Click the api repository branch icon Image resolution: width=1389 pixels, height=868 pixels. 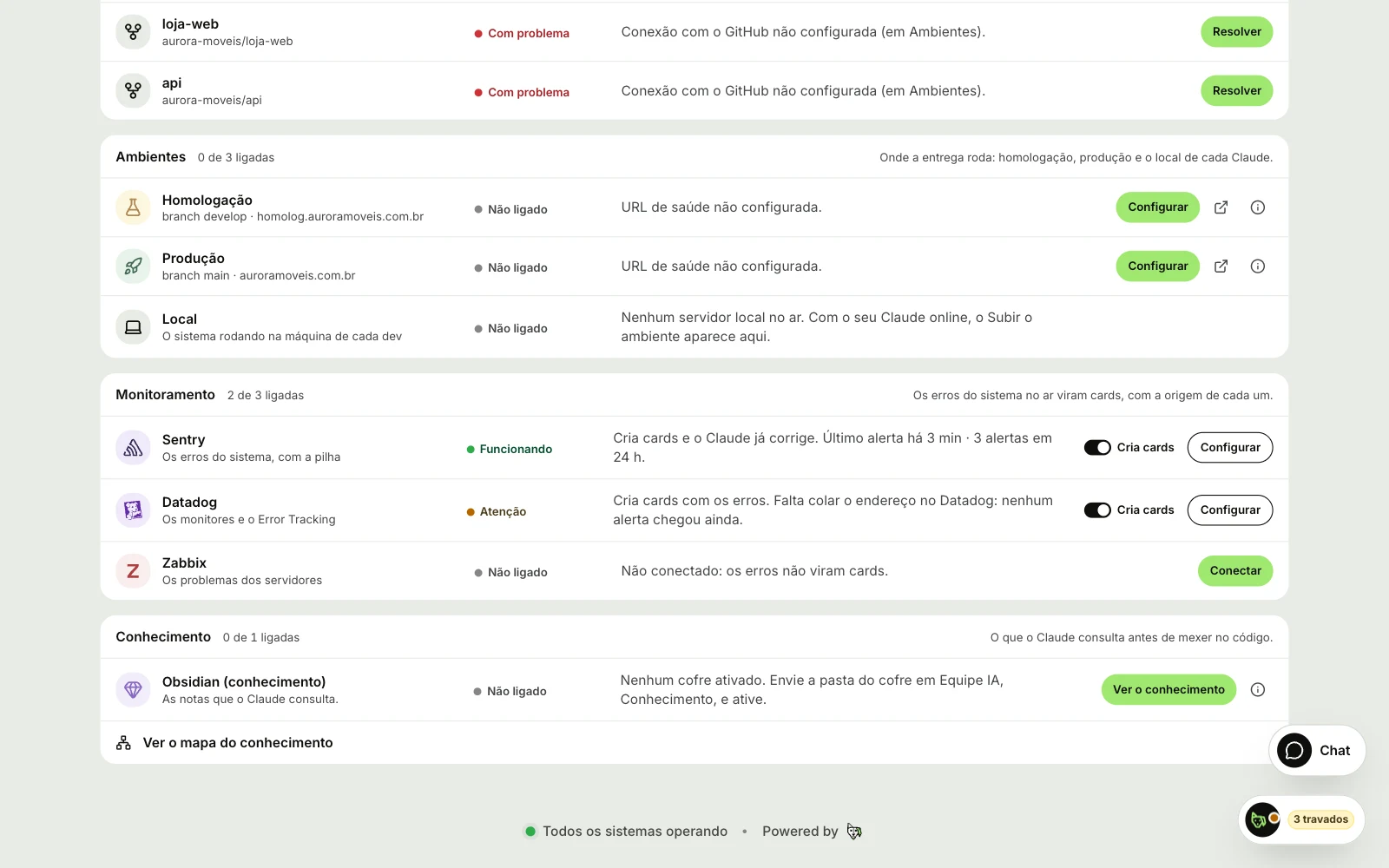tap(133, 90)
